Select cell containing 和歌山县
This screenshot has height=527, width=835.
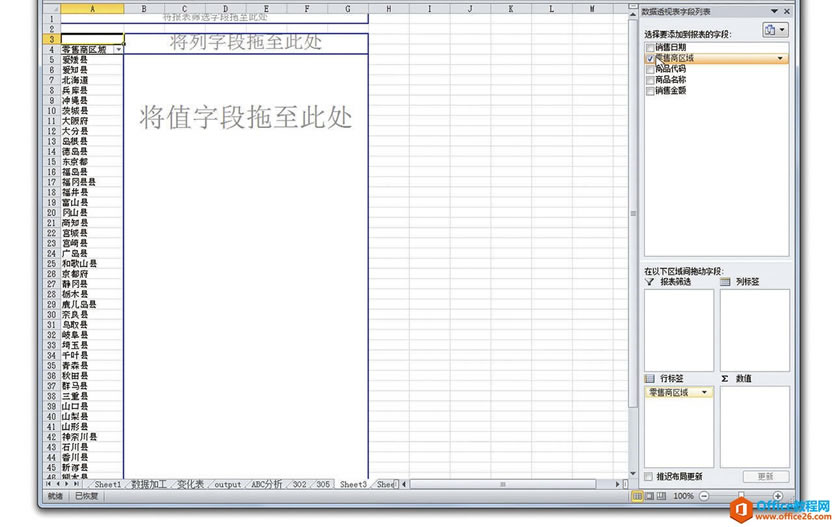(x=92, y=264)
